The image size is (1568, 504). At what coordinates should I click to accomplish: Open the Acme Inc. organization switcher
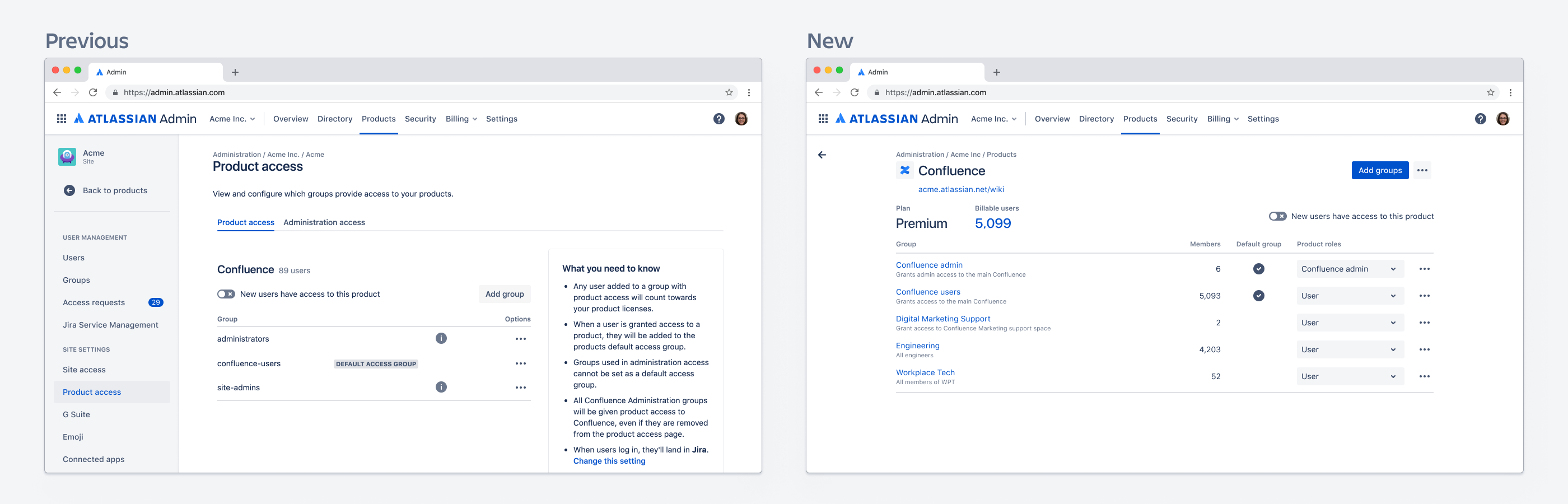coord(232,119)
